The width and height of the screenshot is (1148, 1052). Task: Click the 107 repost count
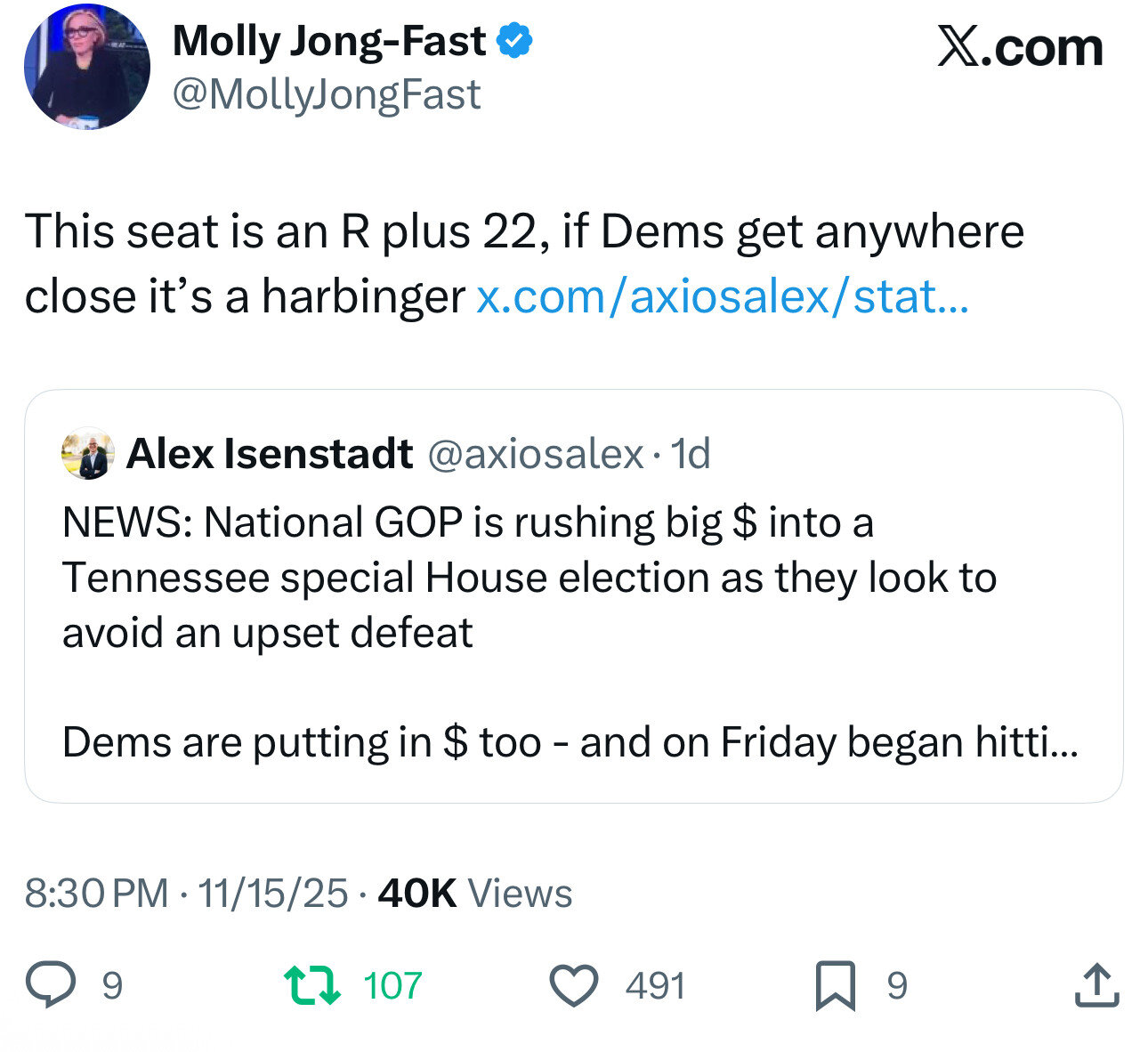click(x=392, y=986)
